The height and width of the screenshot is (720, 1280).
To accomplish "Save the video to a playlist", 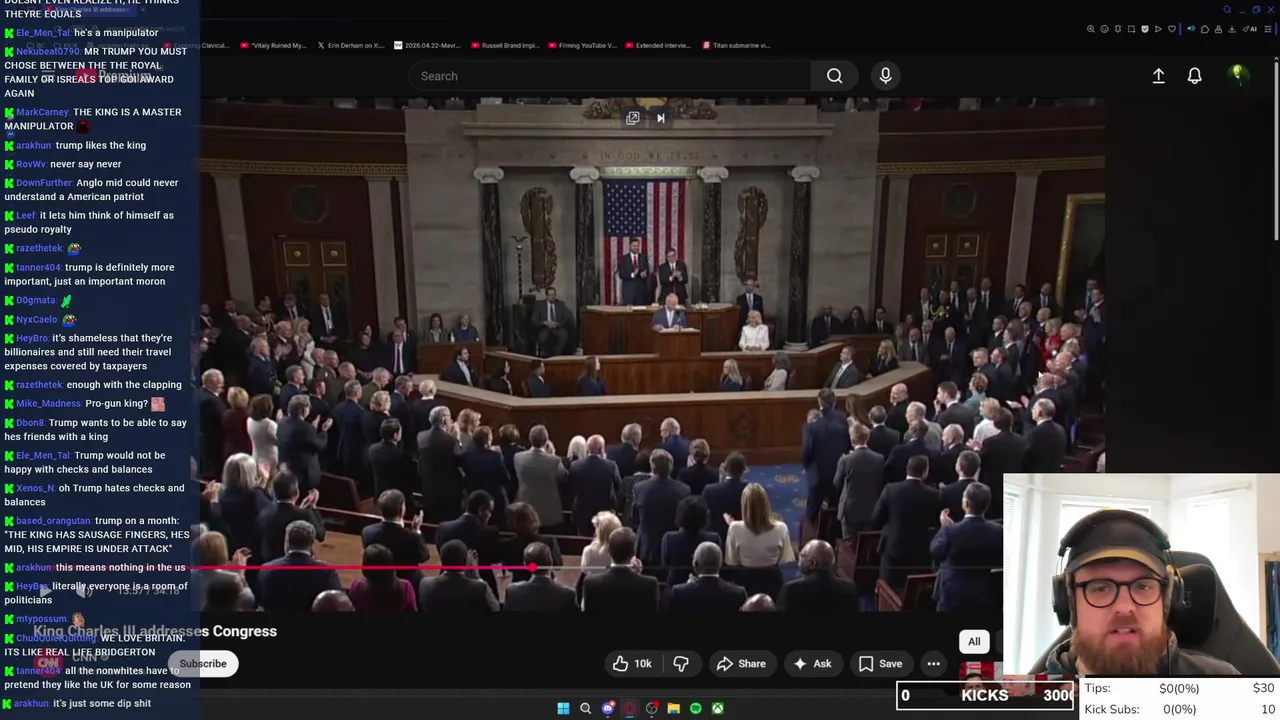I will click(881, 664).
